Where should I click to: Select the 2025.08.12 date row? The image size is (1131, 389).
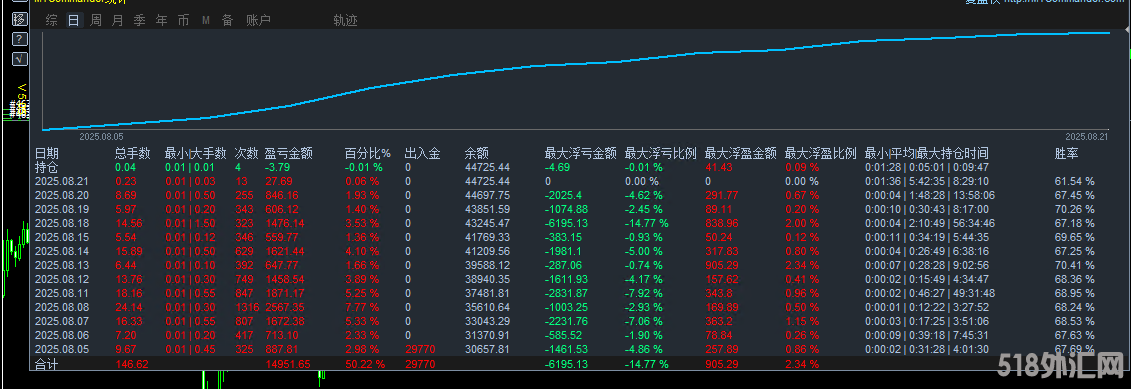[61, 279]
